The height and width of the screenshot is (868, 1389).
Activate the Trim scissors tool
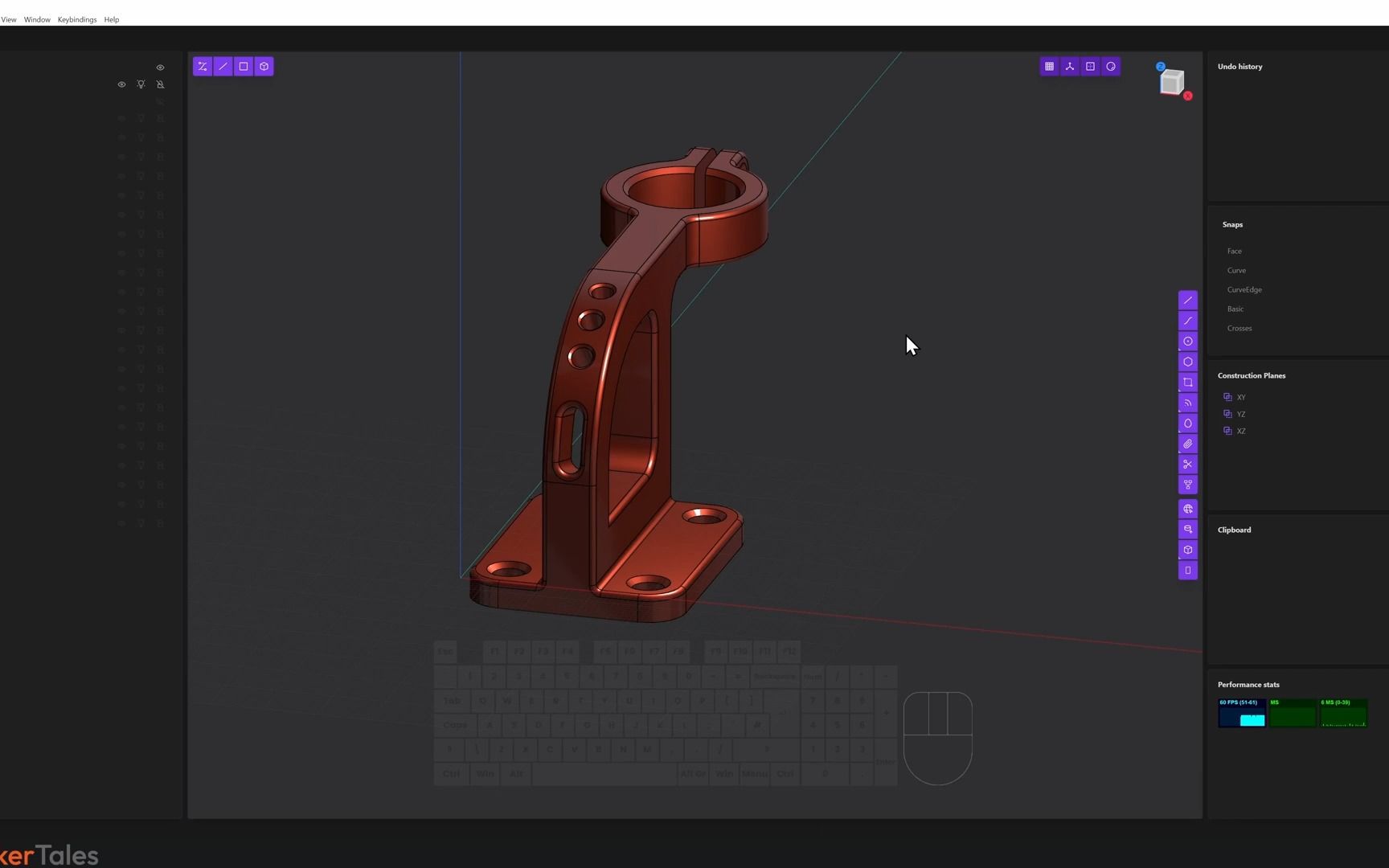(x=1187, y=464)
